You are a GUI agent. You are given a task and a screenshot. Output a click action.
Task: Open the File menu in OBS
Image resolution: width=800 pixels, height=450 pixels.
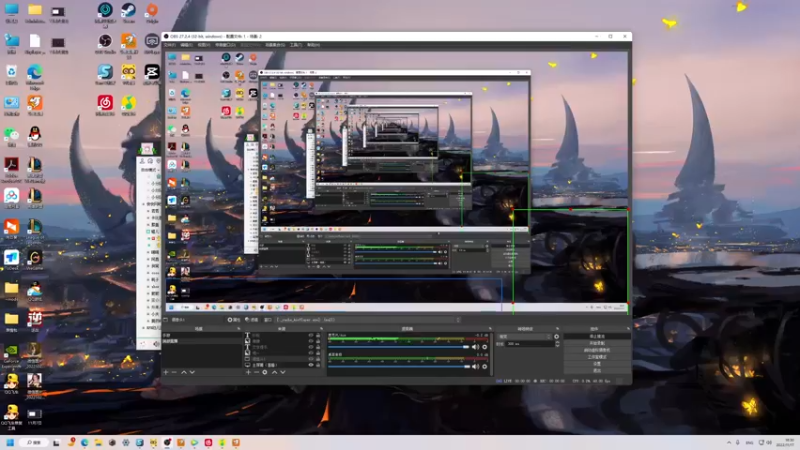[169, 45]
